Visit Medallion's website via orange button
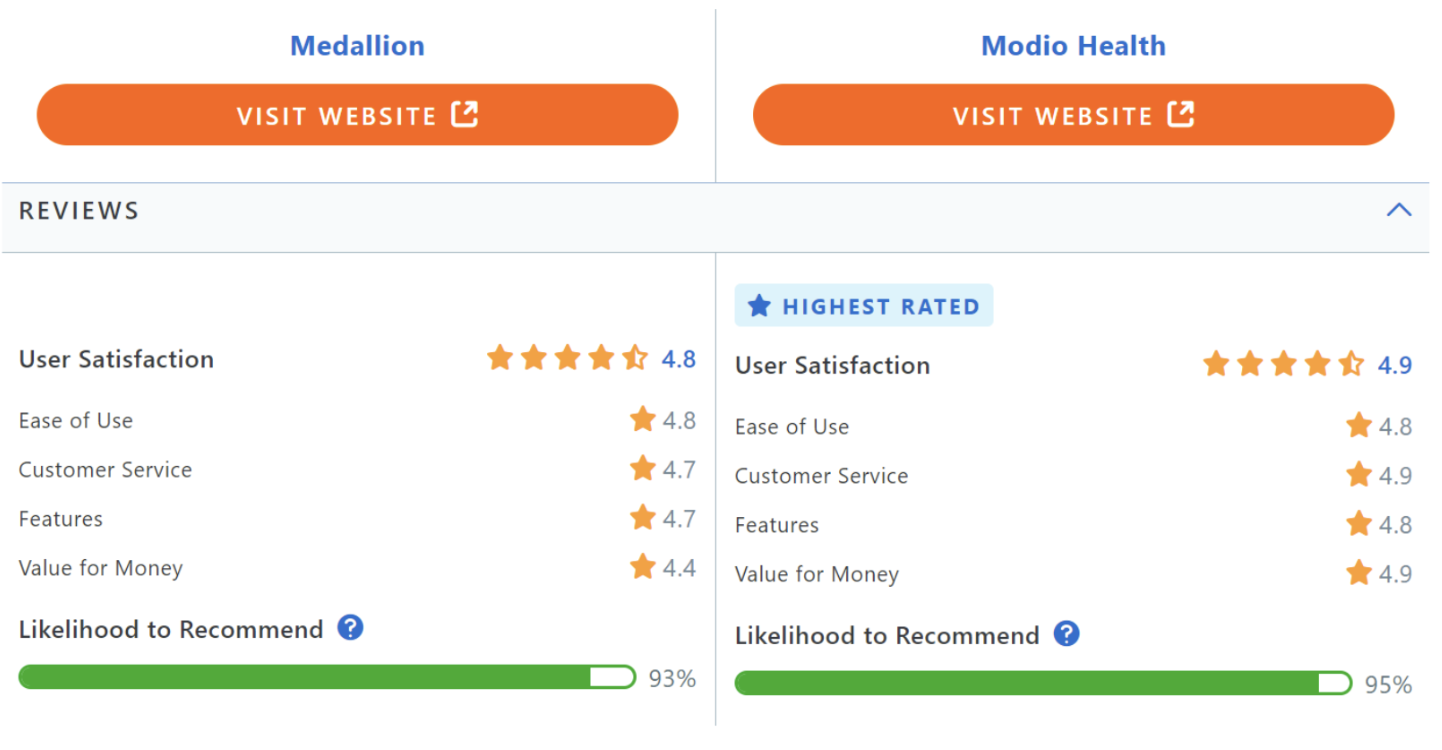 tap(357, 114)
